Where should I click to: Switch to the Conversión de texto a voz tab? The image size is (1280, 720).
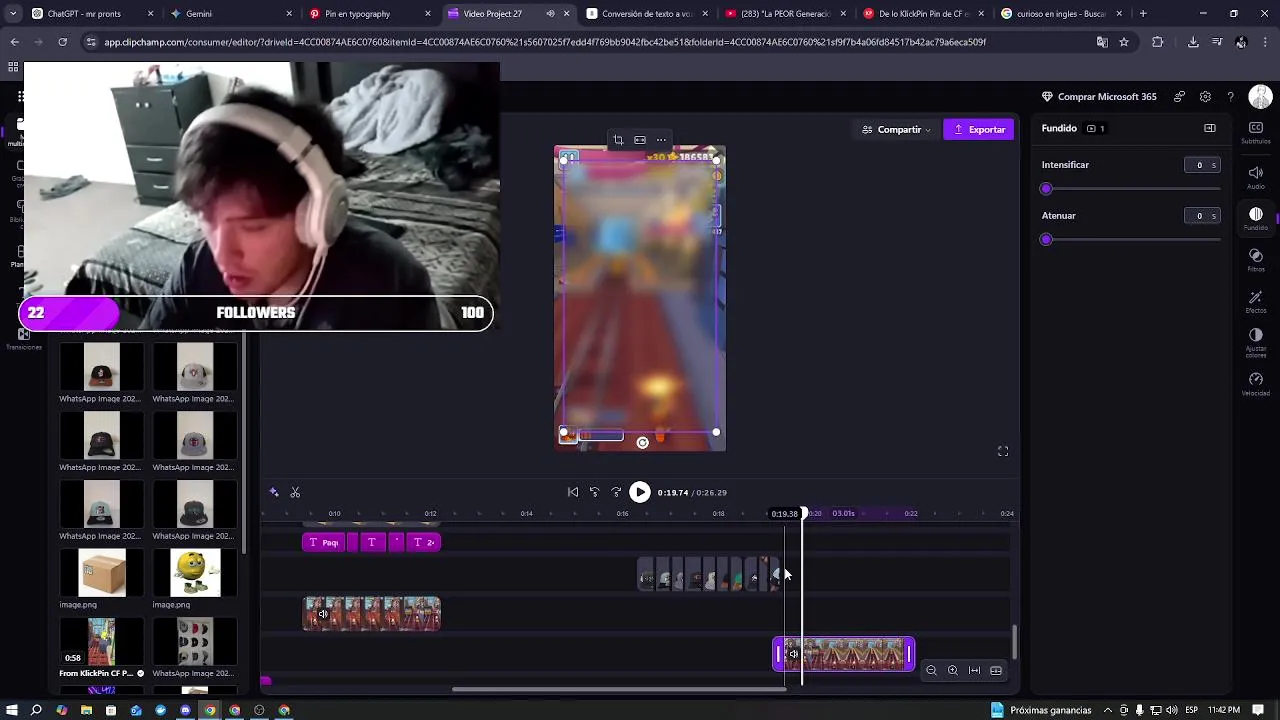click(x=646, y=14)
